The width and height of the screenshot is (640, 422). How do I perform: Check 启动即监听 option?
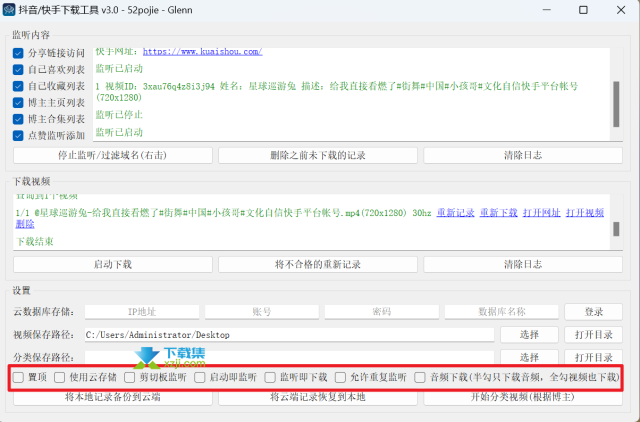(200, 378)
